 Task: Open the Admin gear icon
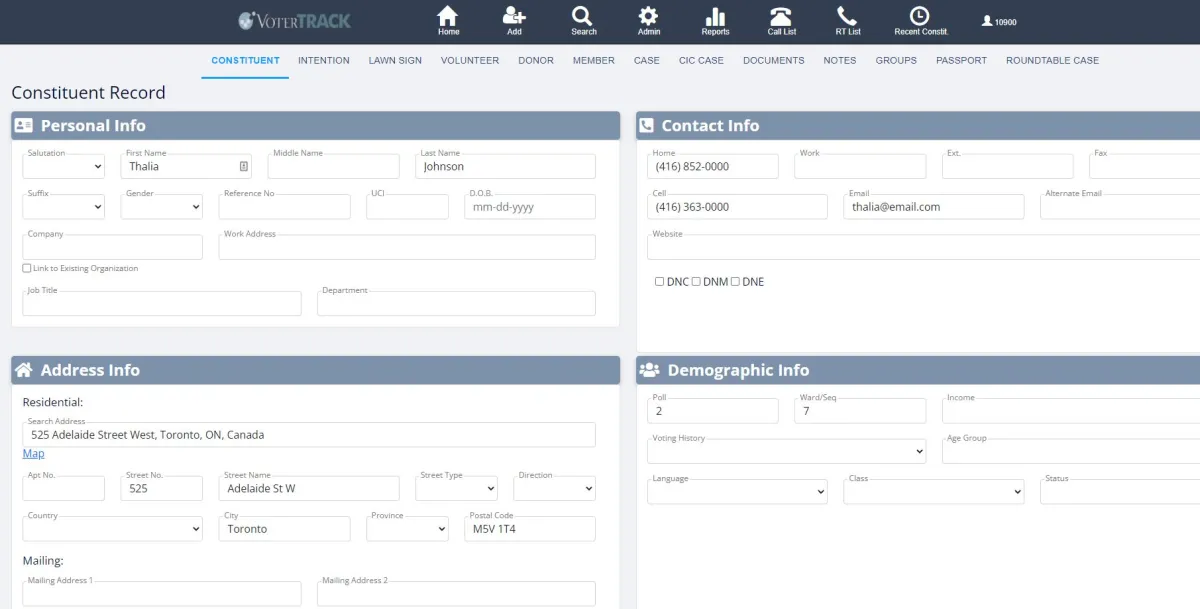(x=649, y=21)
